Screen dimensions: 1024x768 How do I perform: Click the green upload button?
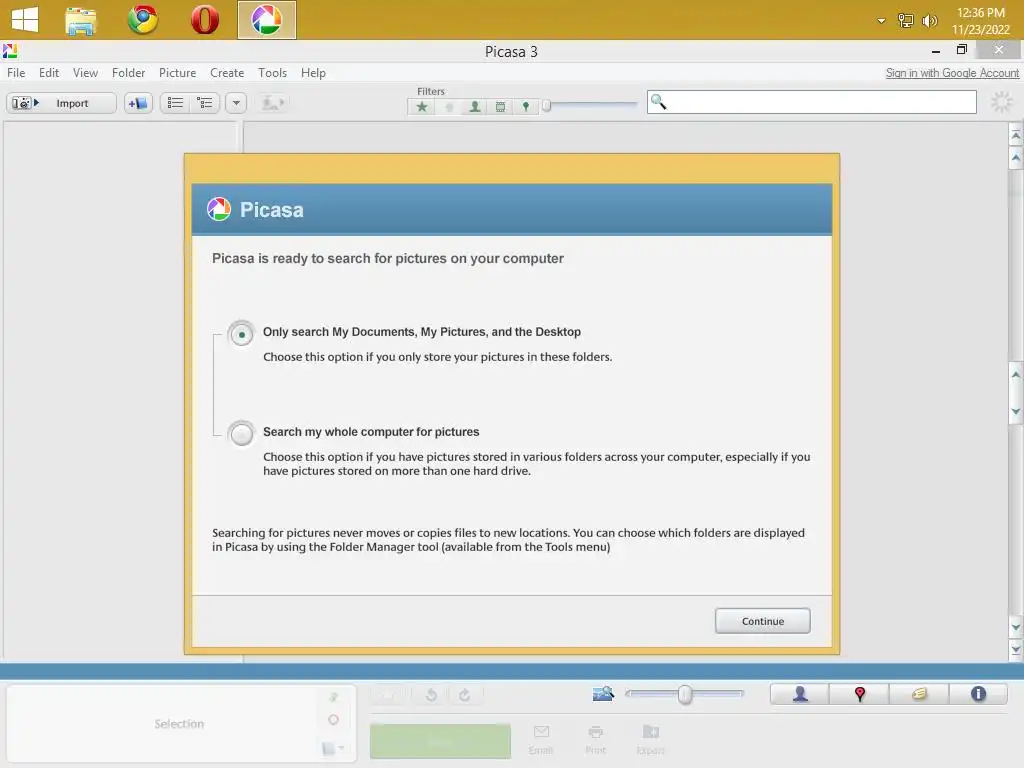point(440,741)
